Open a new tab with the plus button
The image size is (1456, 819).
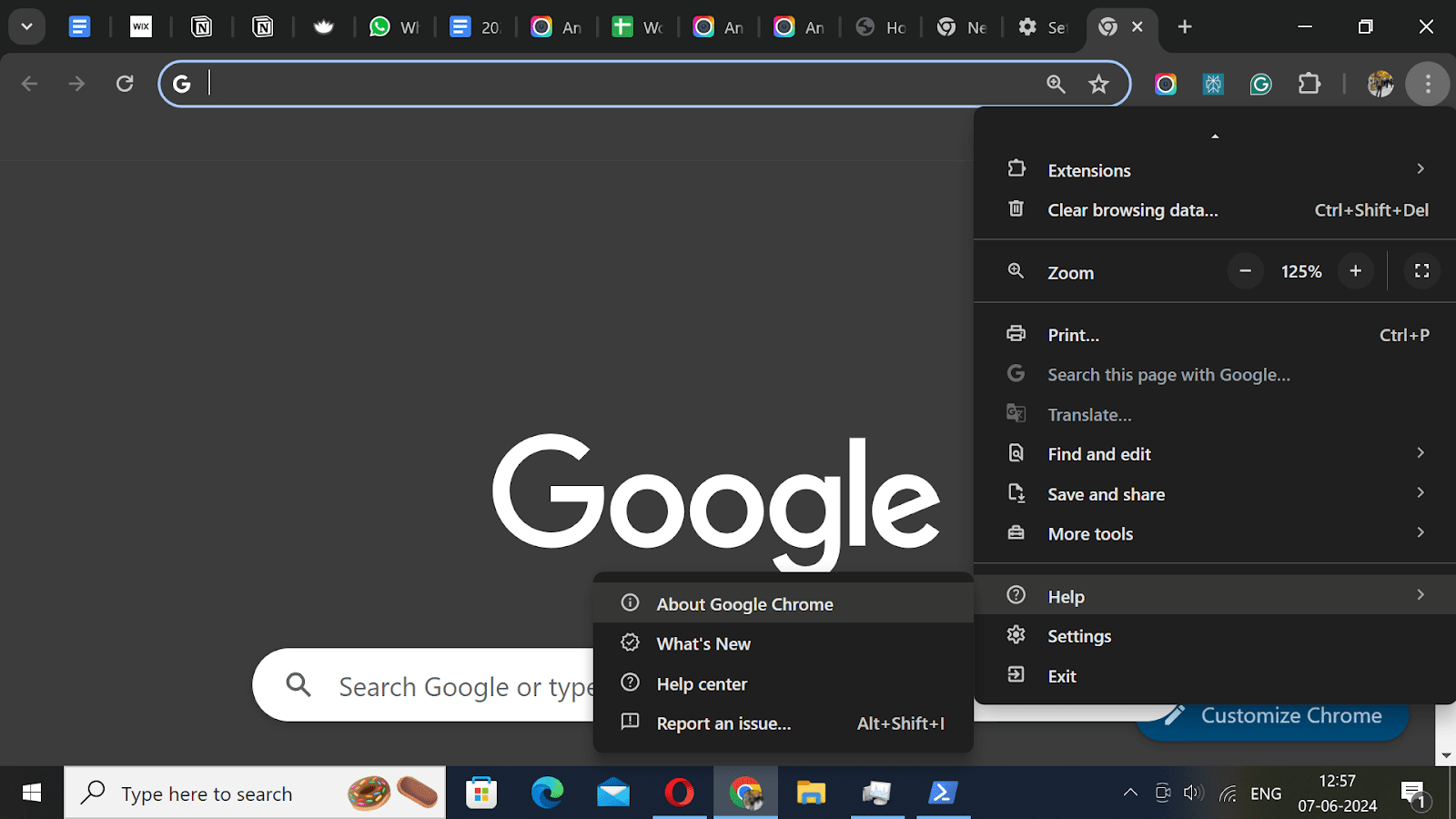click(1184, 26)
